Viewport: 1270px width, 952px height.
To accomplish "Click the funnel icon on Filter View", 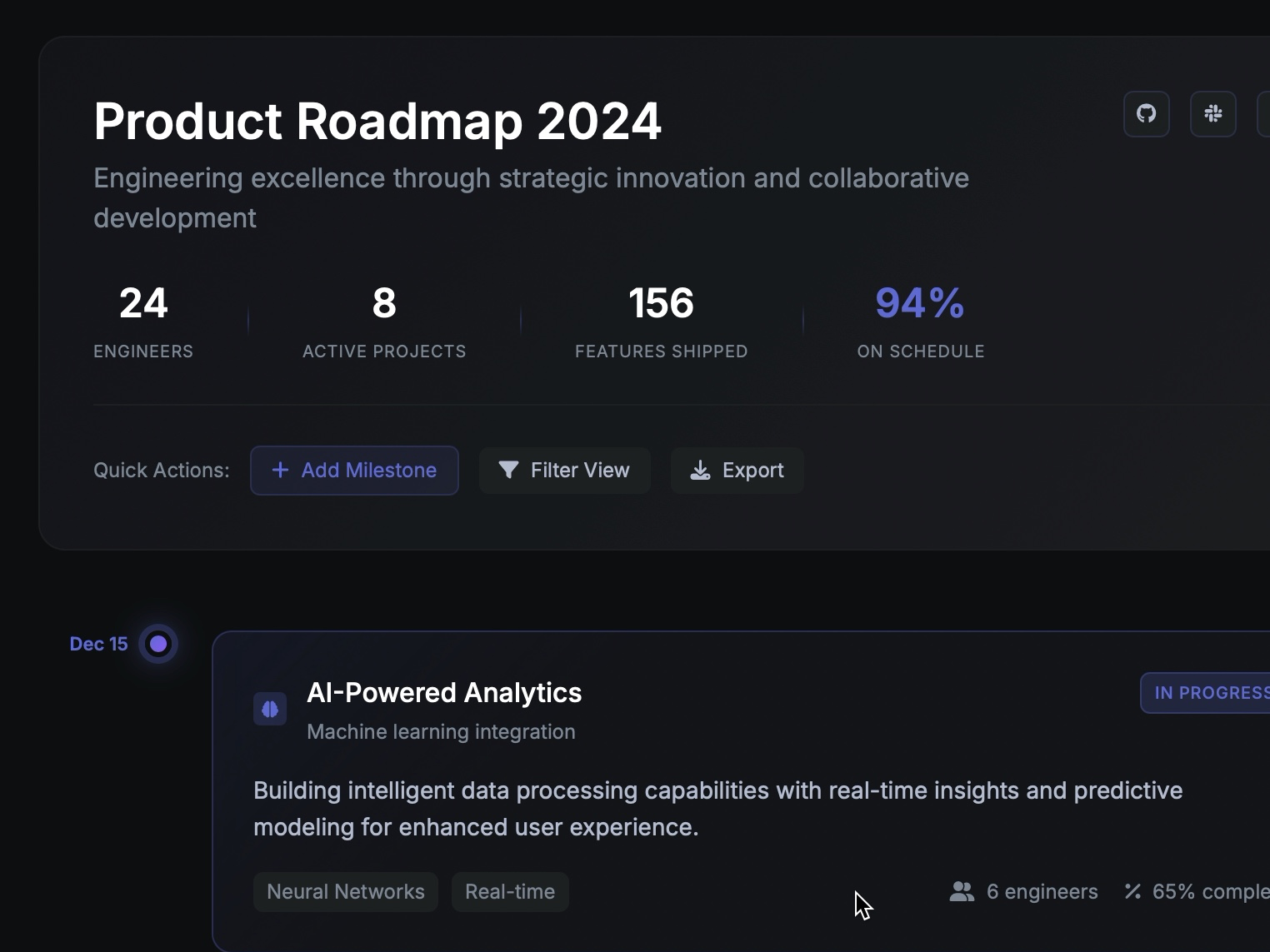I will [510, 471].
